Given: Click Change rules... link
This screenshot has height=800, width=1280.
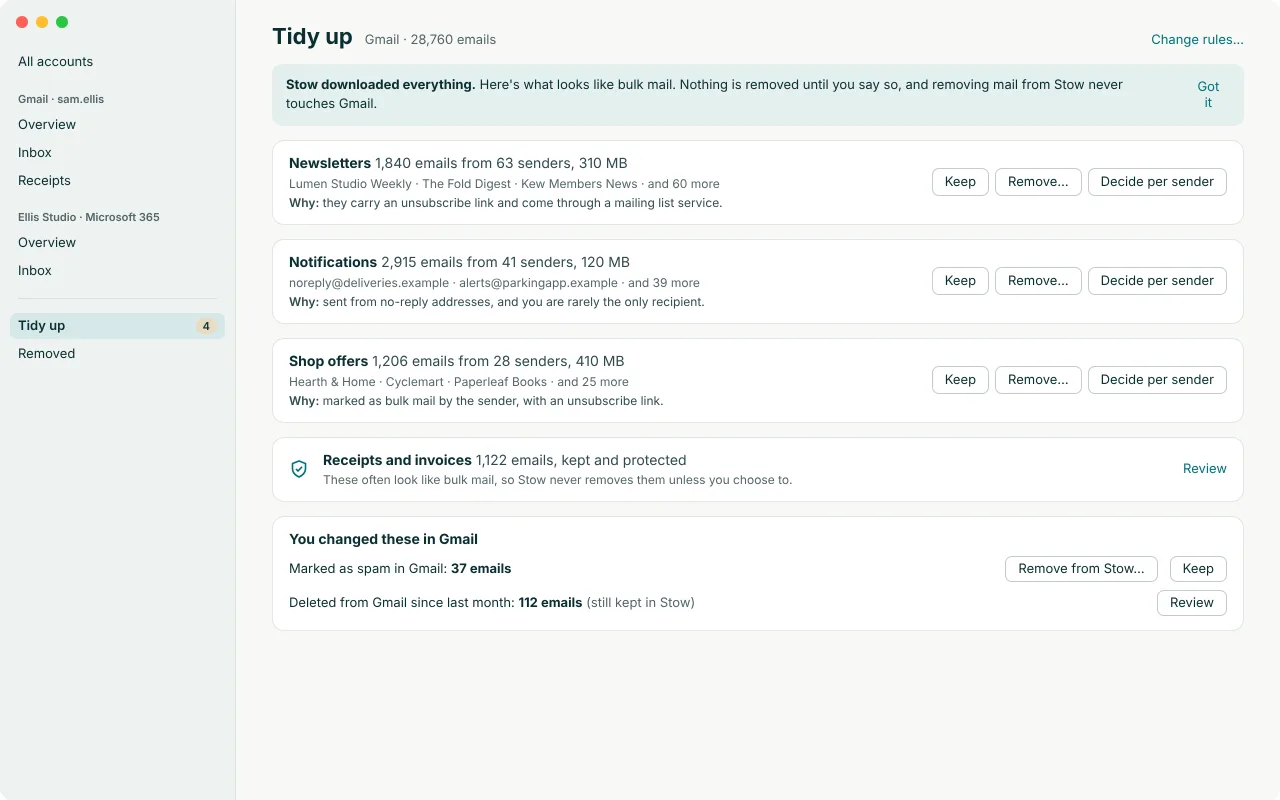Looking at the screenshot, I should coord(1197,40).
